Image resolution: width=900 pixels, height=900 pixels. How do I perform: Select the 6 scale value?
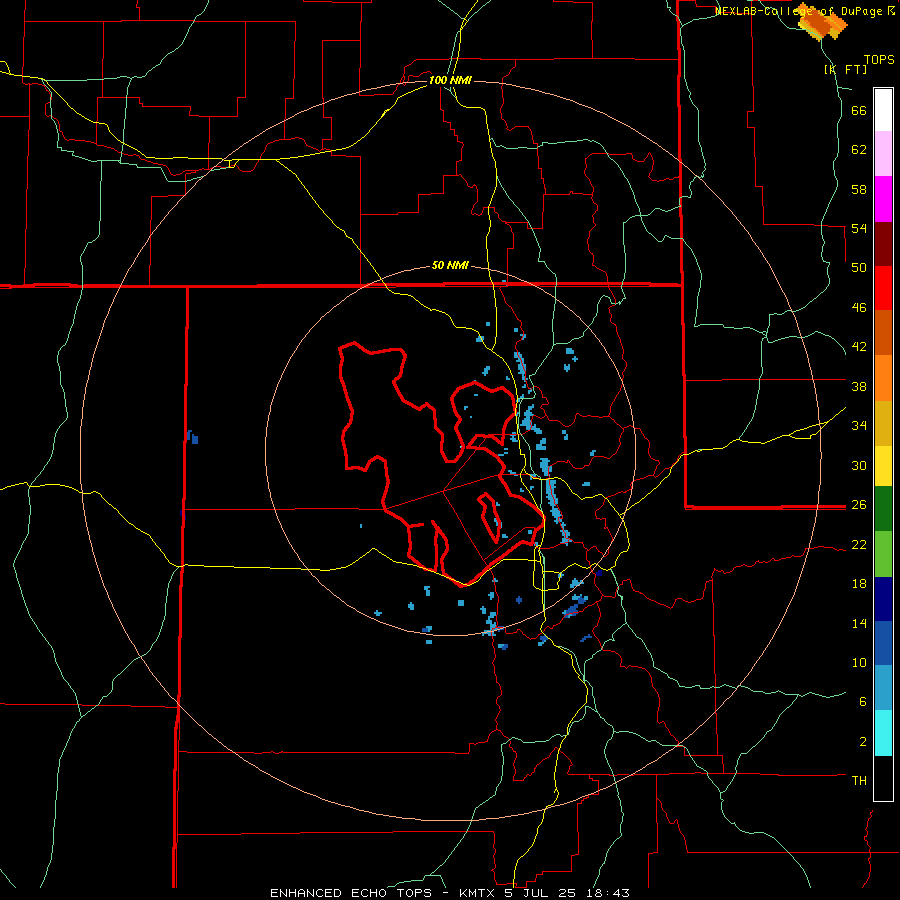tap(863, 701)
